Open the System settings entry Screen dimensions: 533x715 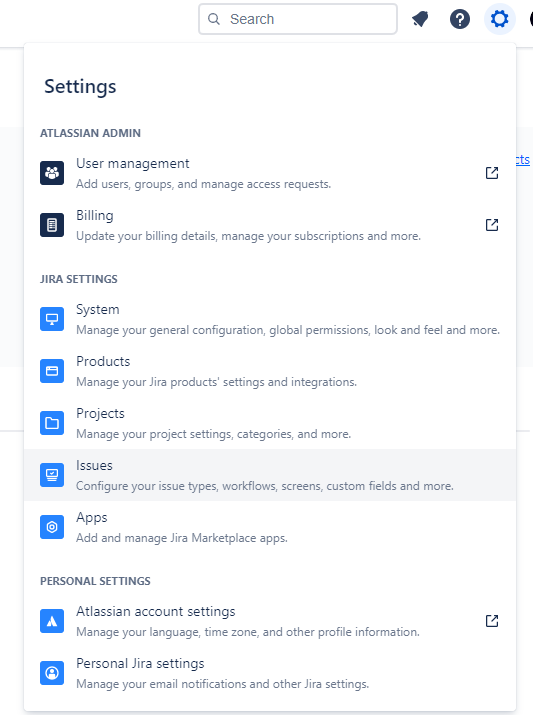270,319
